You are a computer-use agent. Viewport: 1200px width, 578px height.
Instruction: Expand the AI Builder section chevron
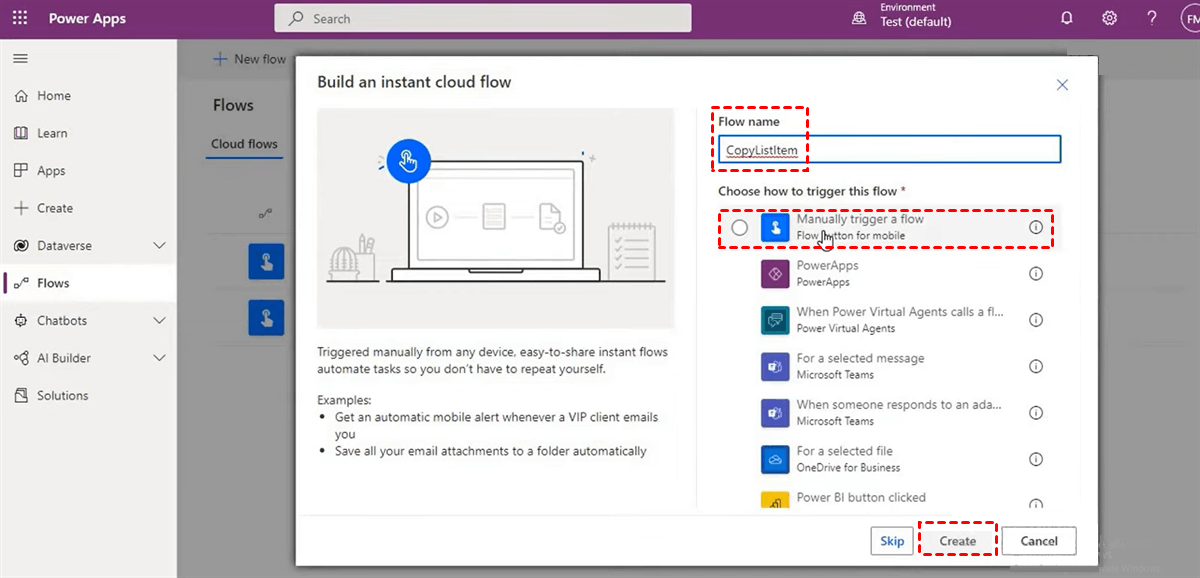159,358
